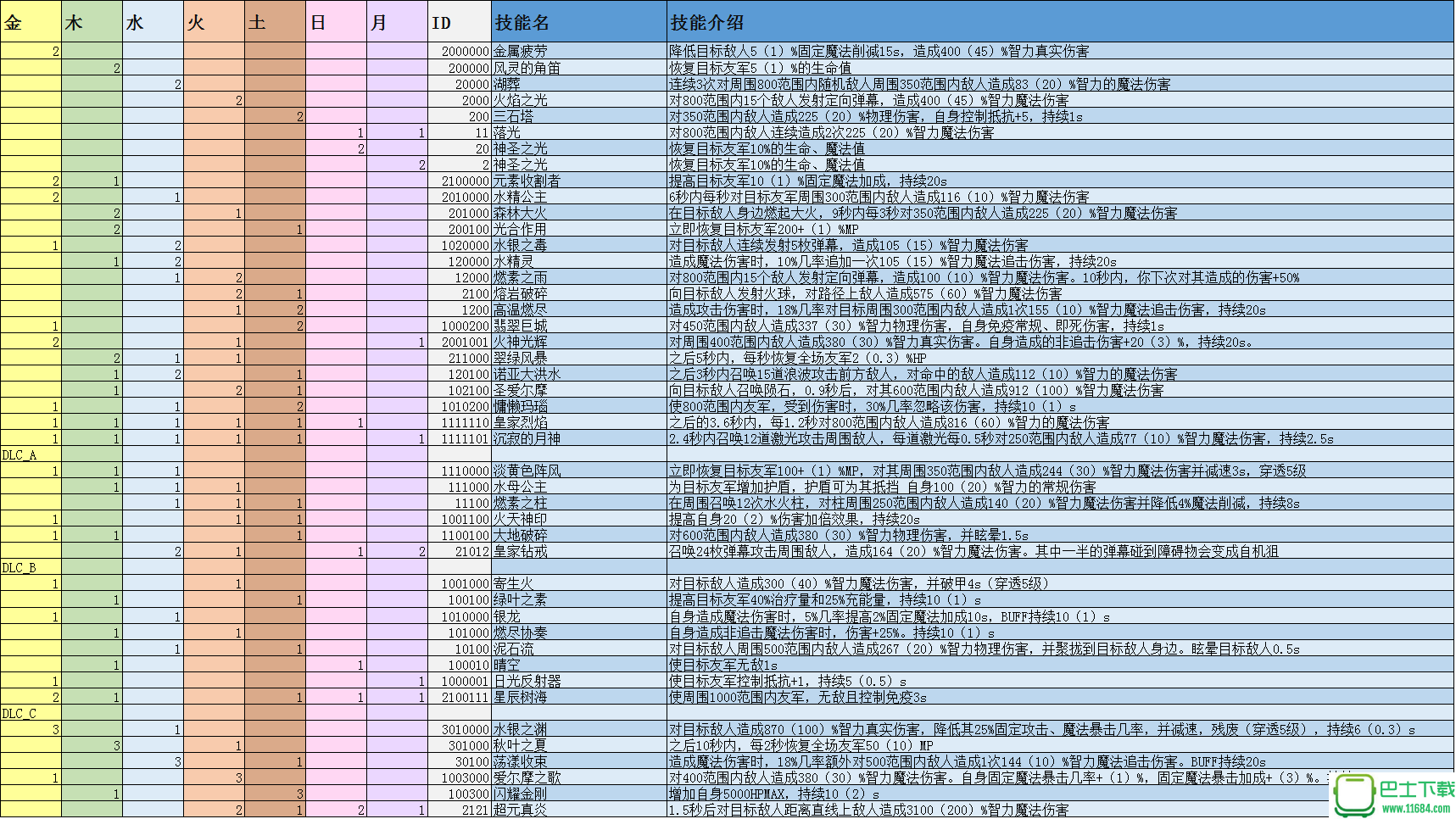Click the skill name 爱尔摩之歌
1456x819 pixels.
tap(579, 777)
